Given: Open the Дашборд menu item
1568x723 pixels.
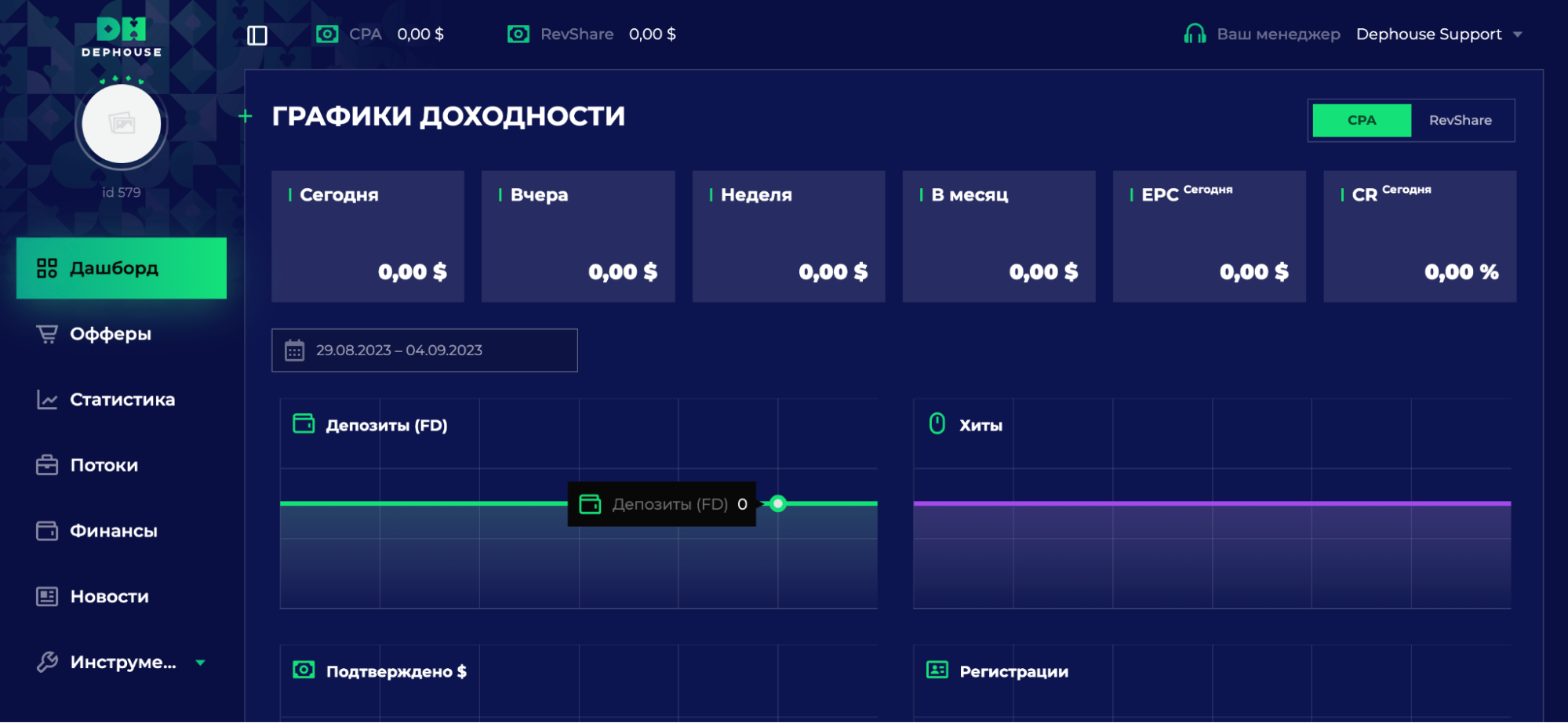Looking at the screenshot, I should click(x=122, y=268).
